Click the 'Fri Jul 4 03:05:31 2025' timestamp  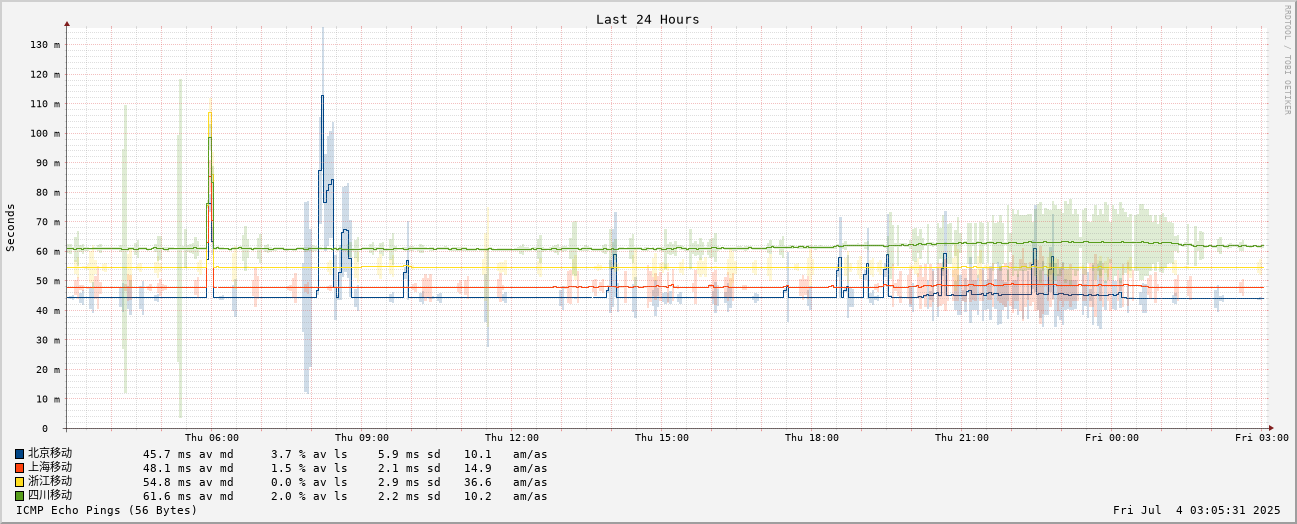[x=1196, y=510]
